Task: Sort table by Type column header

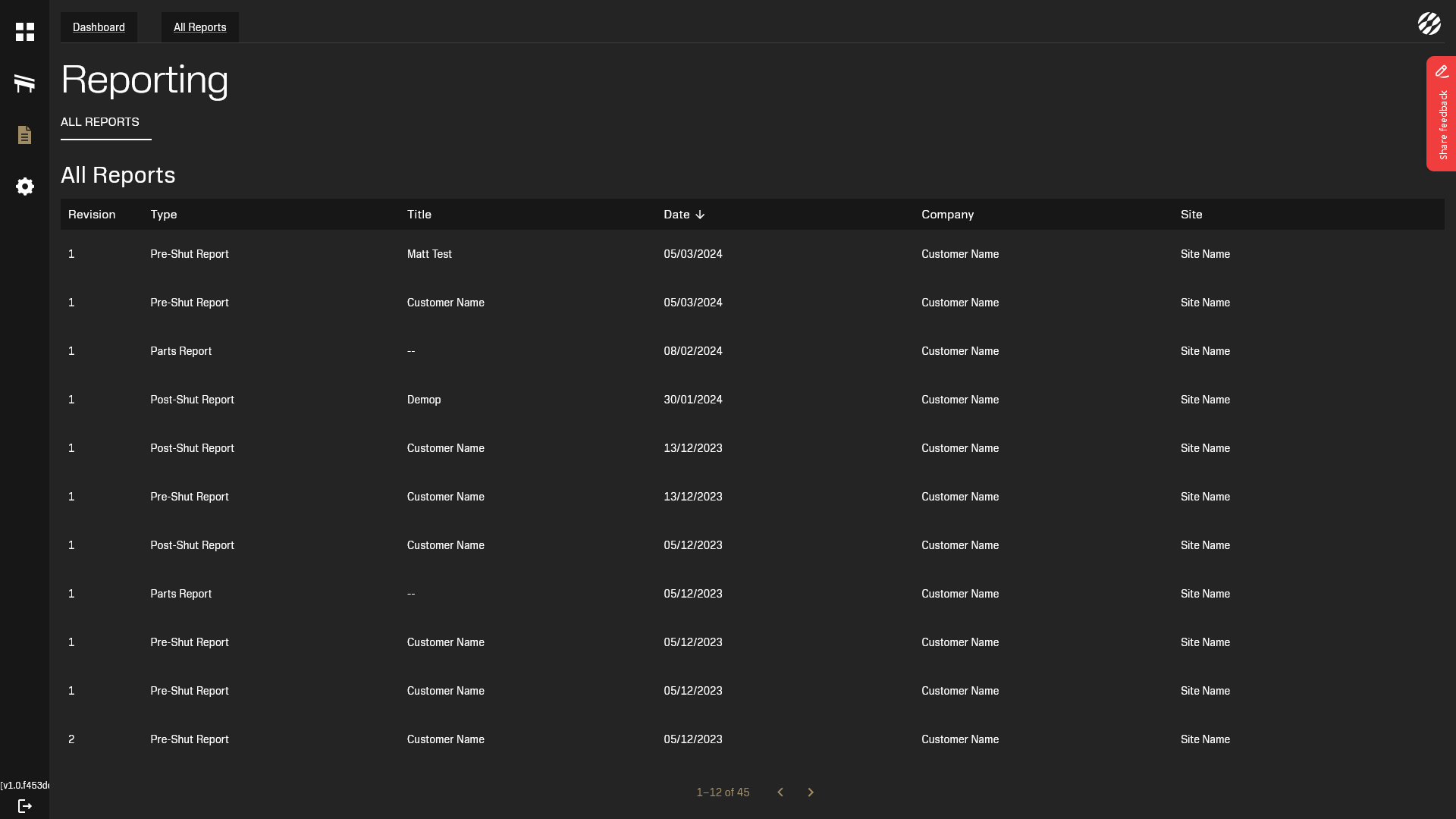Action: pyautogui.click(x=164, y=215)
